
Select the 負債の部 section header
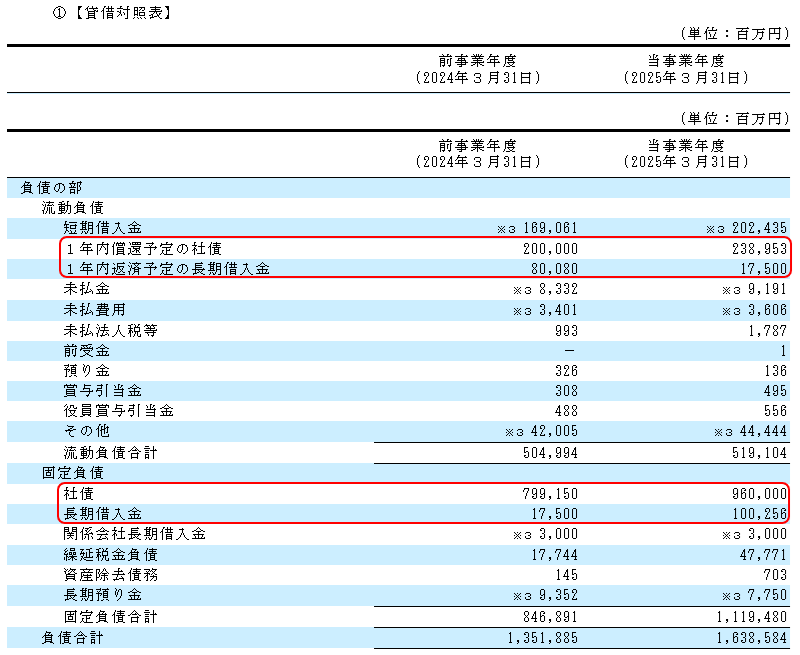coord(53,187)
